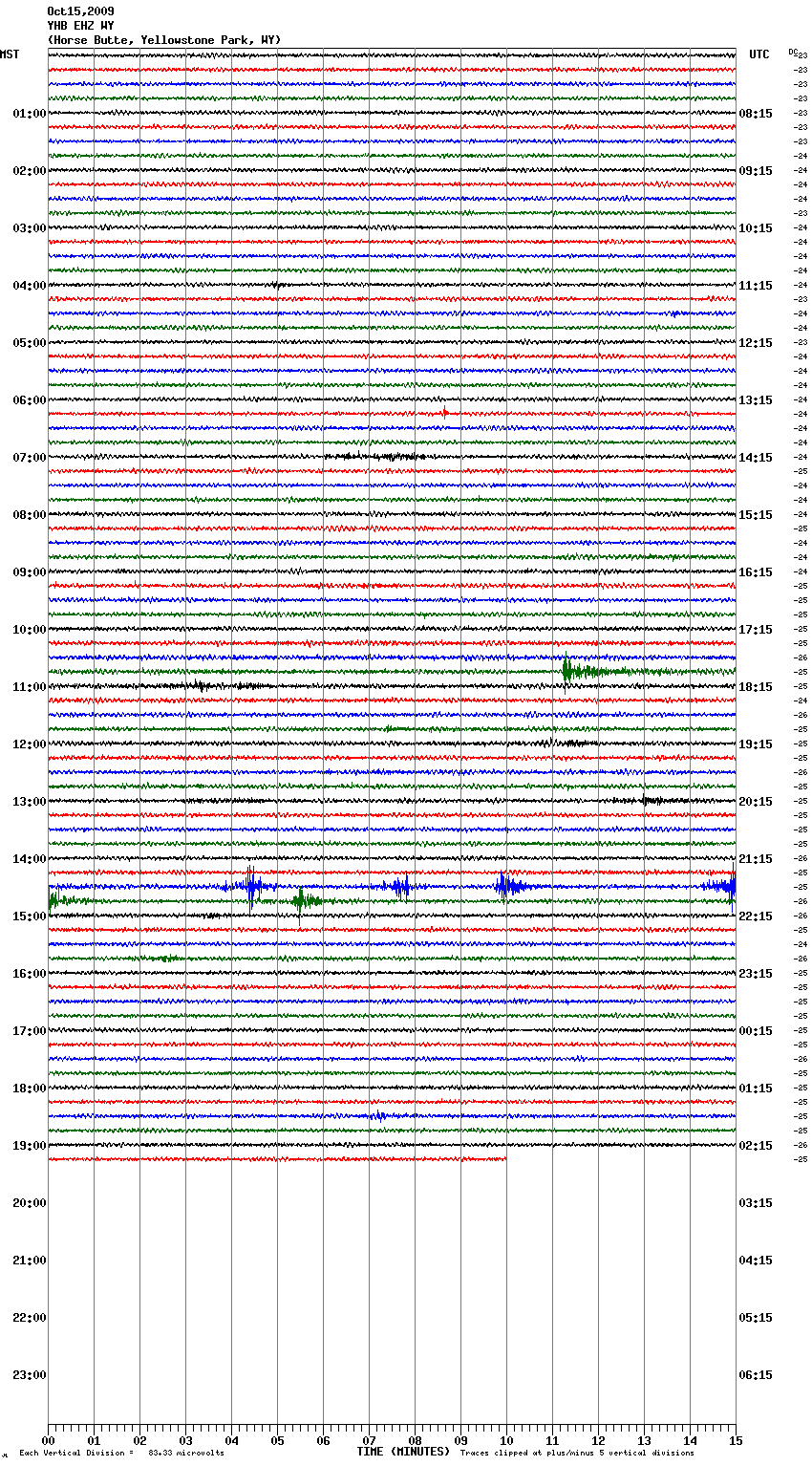Select the "23:00" MST time label
The width and height of the screenshot is (812, 1466).
point(30,1375)
